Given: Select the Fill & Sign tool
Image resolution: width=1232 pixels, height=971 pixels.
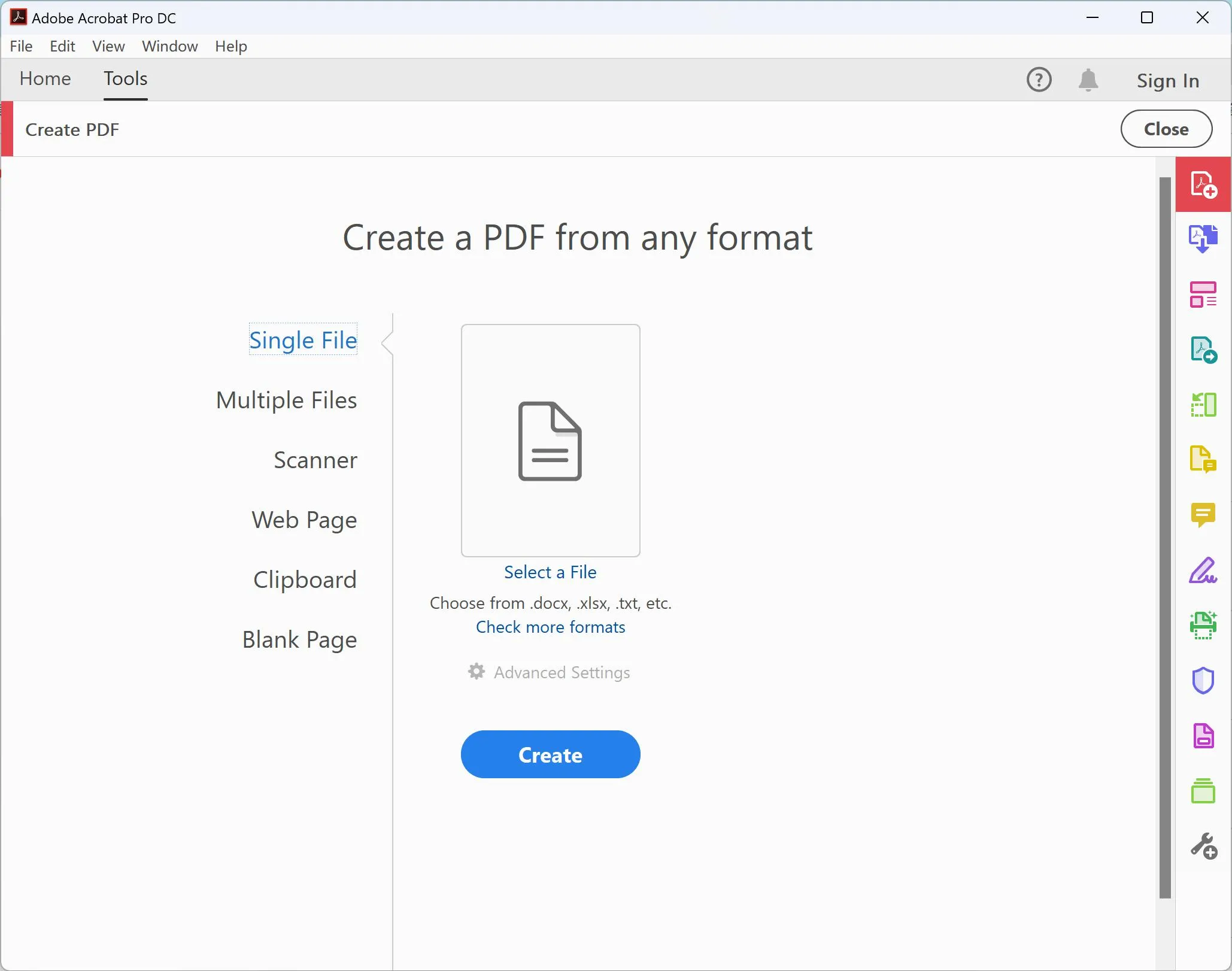Looking at the screenshot, I should click(x=1204, y=571).
